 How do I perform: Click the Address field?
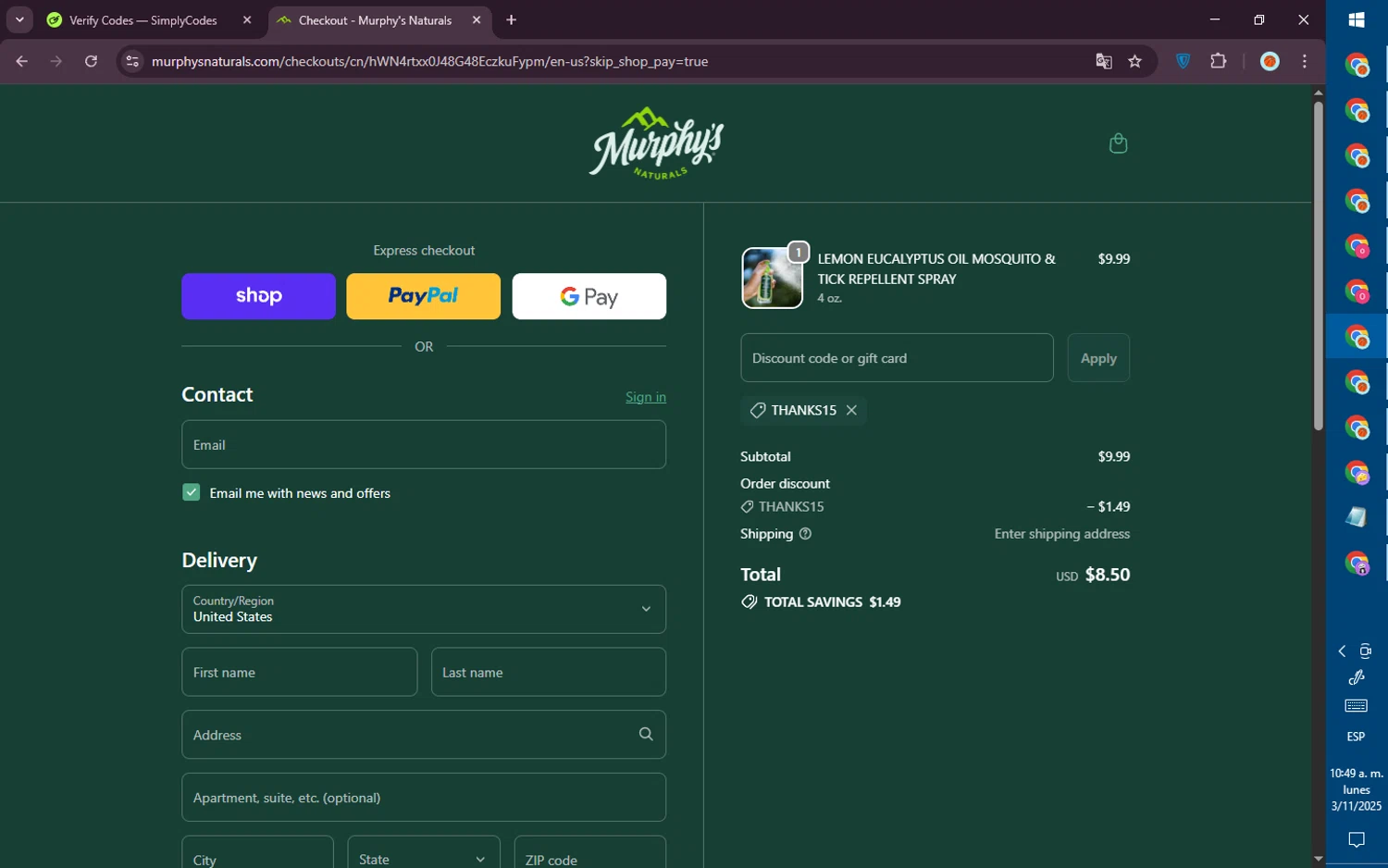tap(424, 735)
